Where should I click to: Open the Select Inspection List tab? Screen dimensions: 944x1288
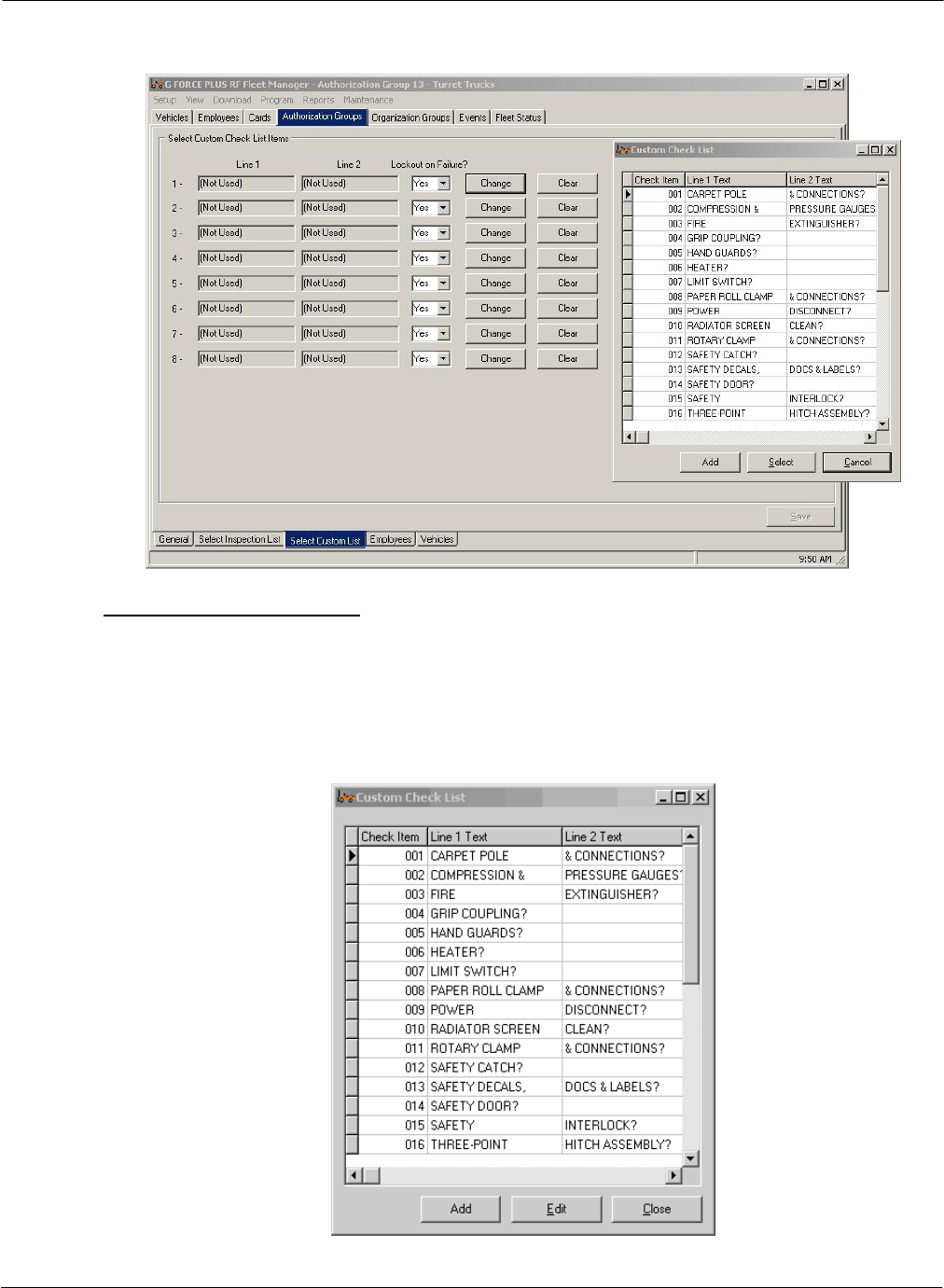[x=239, y=539]
